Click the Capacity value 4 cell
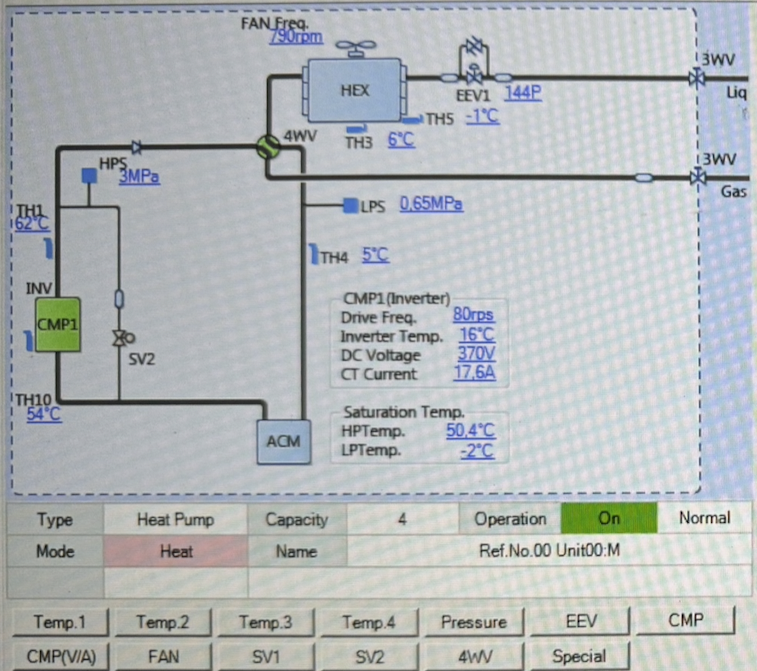This screenshot has height=671, width=757. pyautogui.click(x=402, y=519)
